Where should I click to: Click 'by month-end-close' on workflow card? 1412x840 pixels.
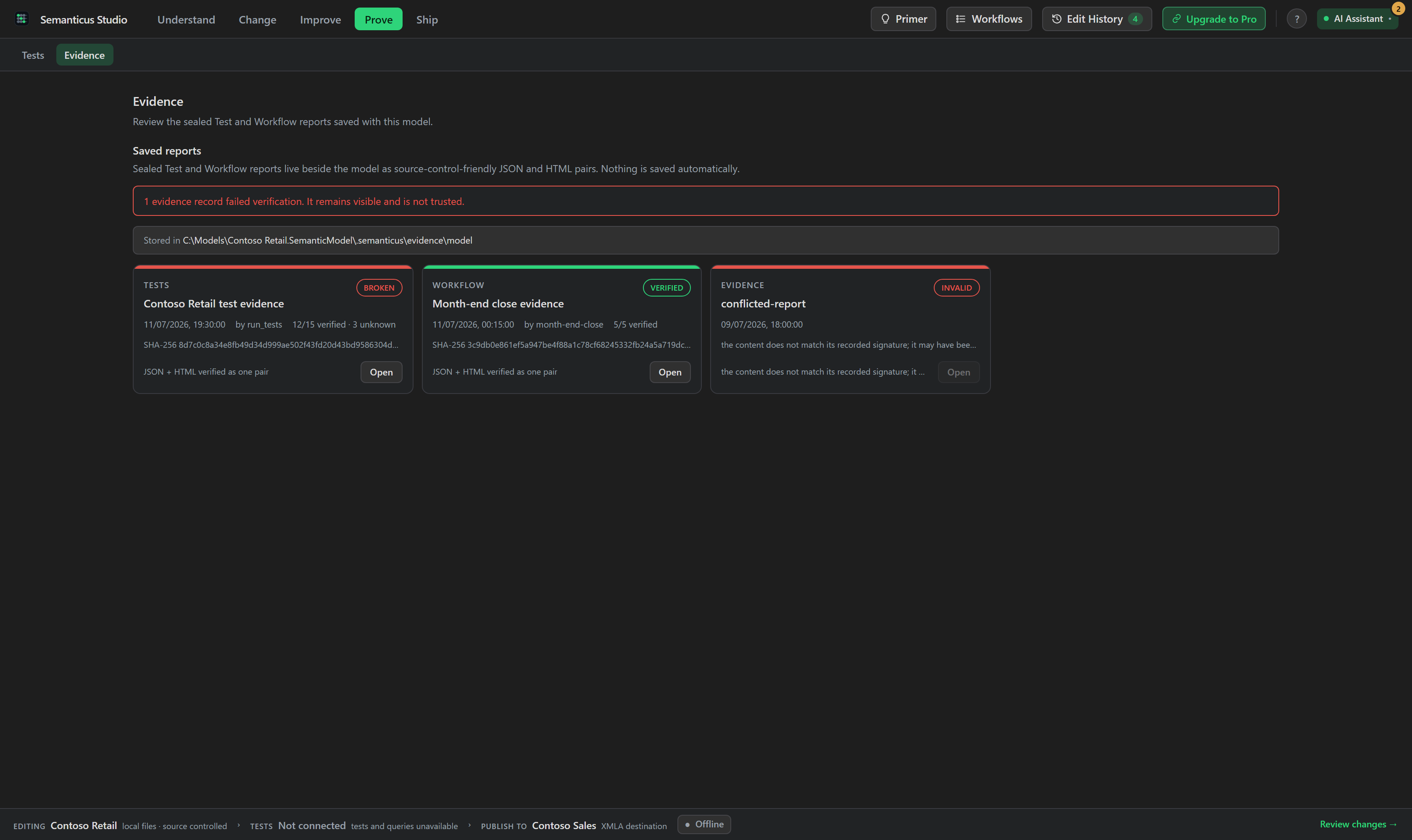coord(564,324)
